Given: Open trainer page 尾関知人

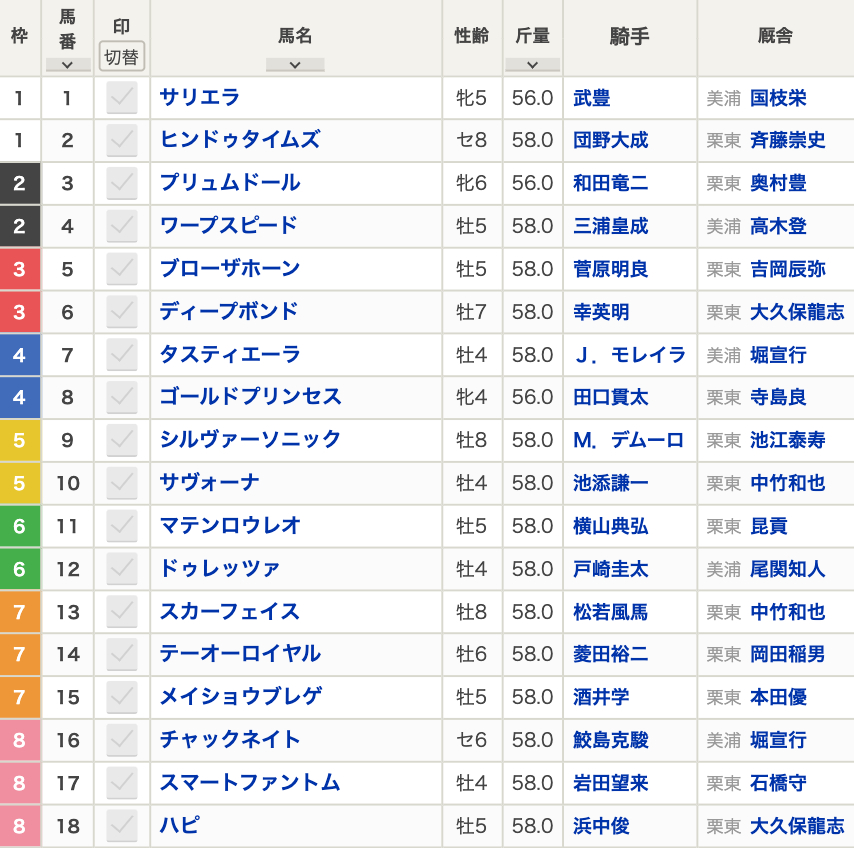Looking at the screenshot, I should (x=788, y=570).
